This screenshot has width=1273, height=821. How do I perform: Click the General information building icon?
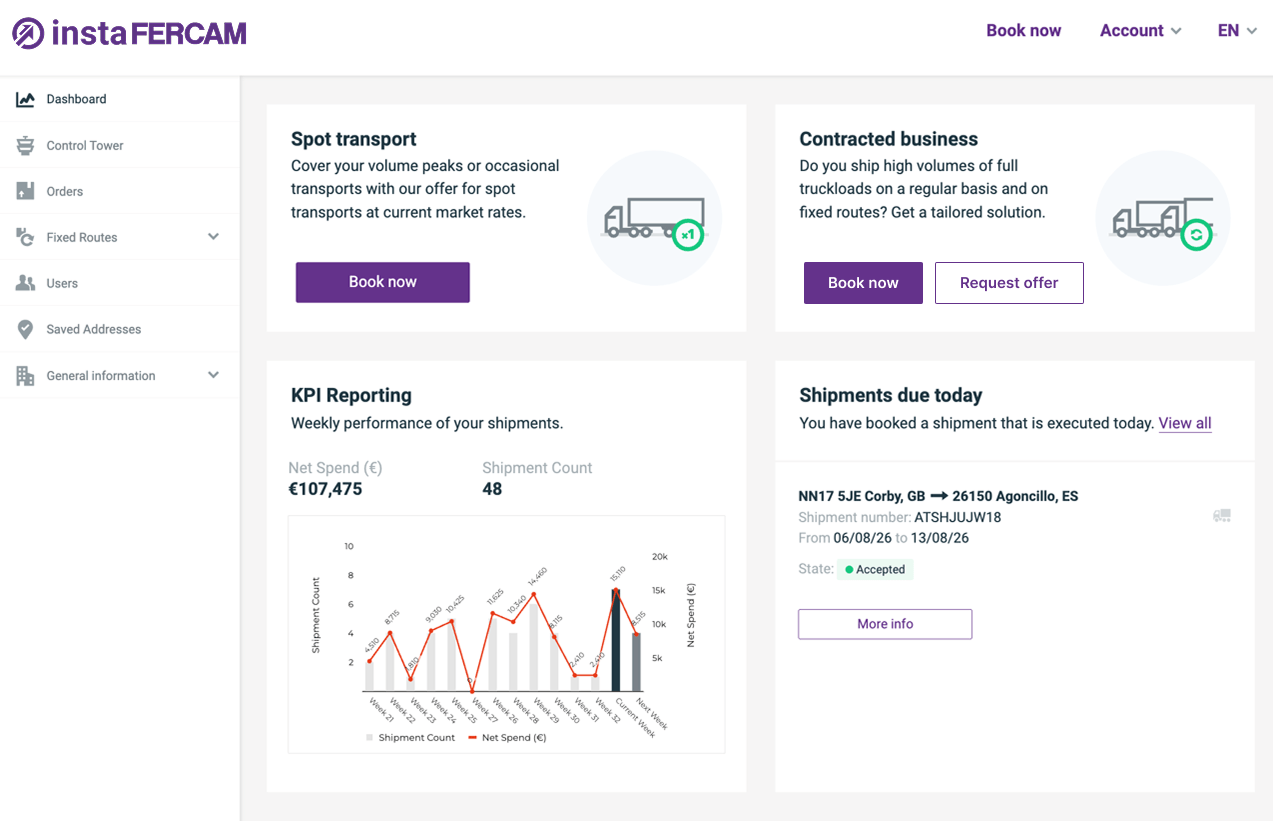click(25, 376)
